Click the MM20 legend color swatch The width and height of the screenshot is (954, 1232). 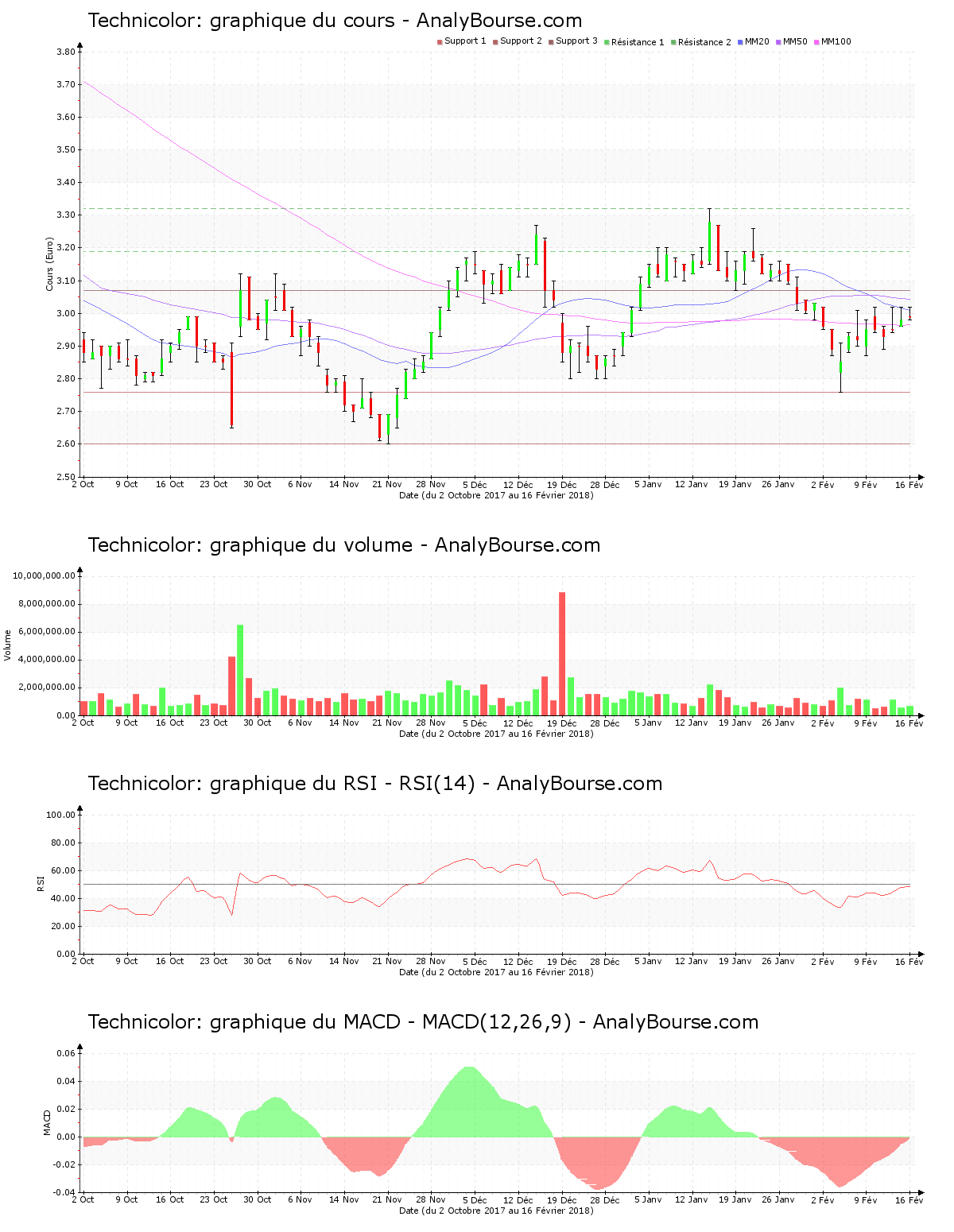pyautogui.click(x=740, y=42)
